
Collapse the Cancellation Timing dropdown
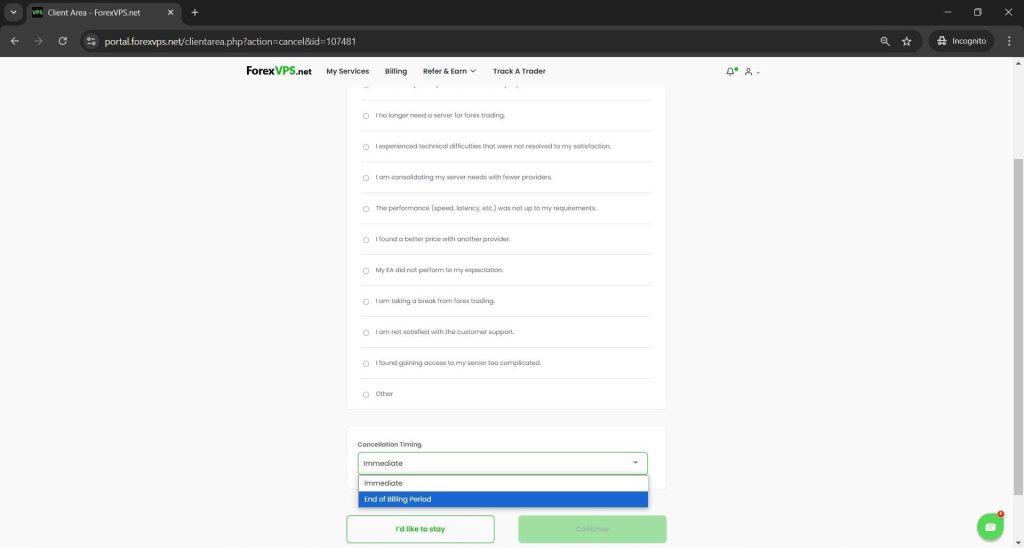[502, 463]
